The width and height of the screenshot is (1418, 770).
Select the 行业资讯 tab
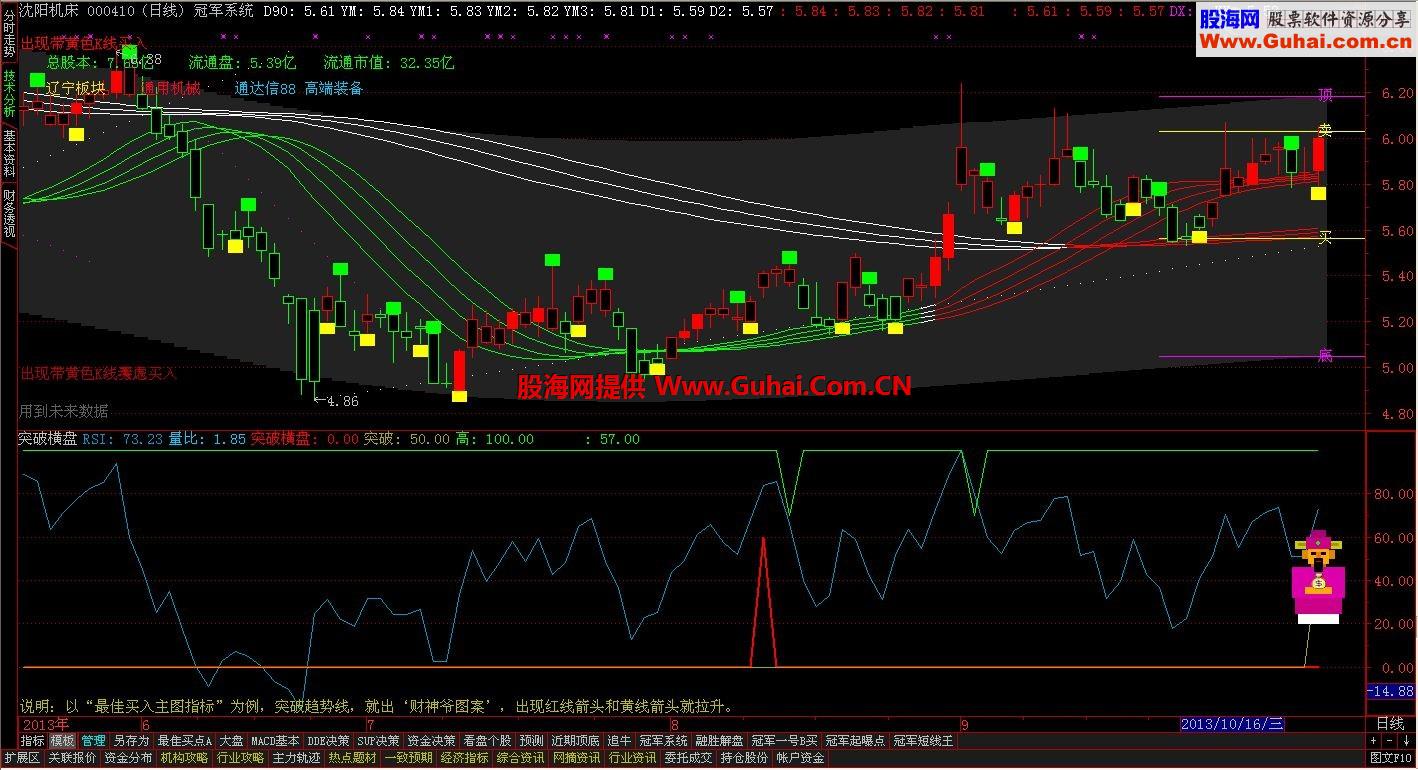coord(632,758)
